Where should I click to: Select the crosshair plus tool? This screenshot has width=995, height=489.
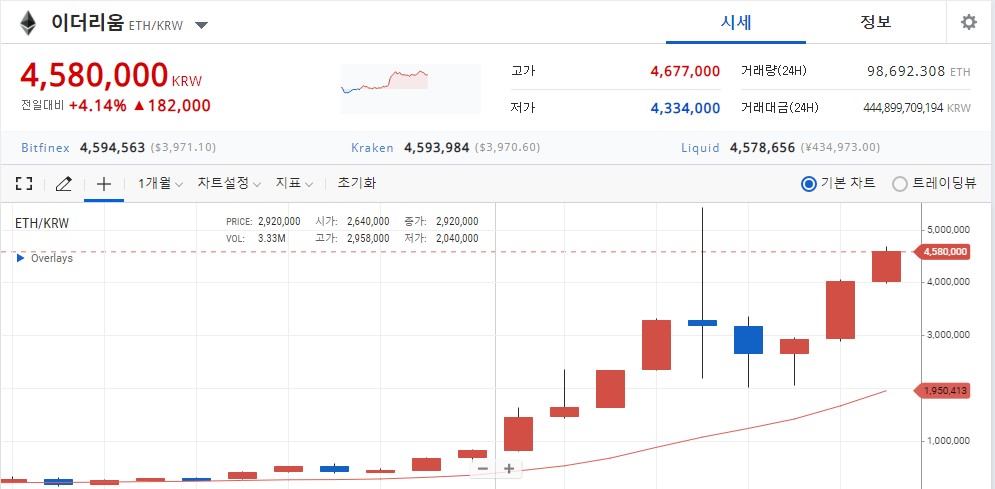tap(103, 183)
